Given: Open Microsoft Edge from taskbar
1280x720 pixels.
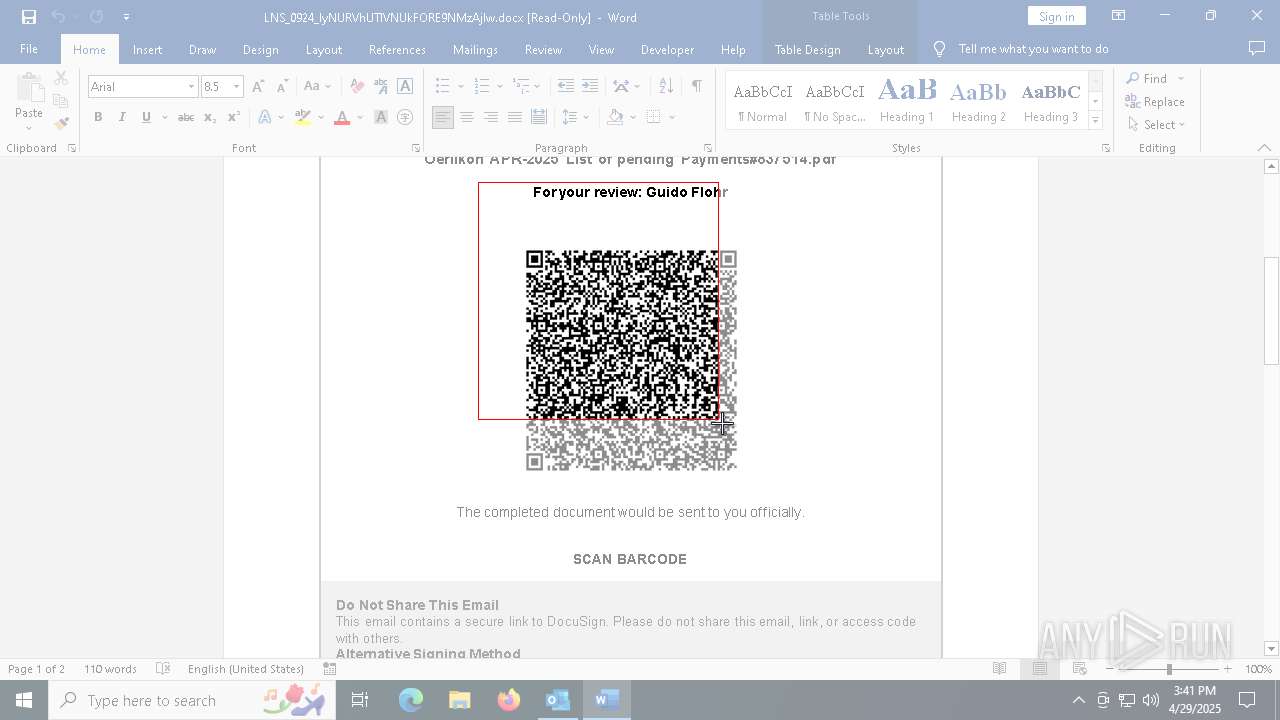Looking at the screenshot, I should pos(410,700).
